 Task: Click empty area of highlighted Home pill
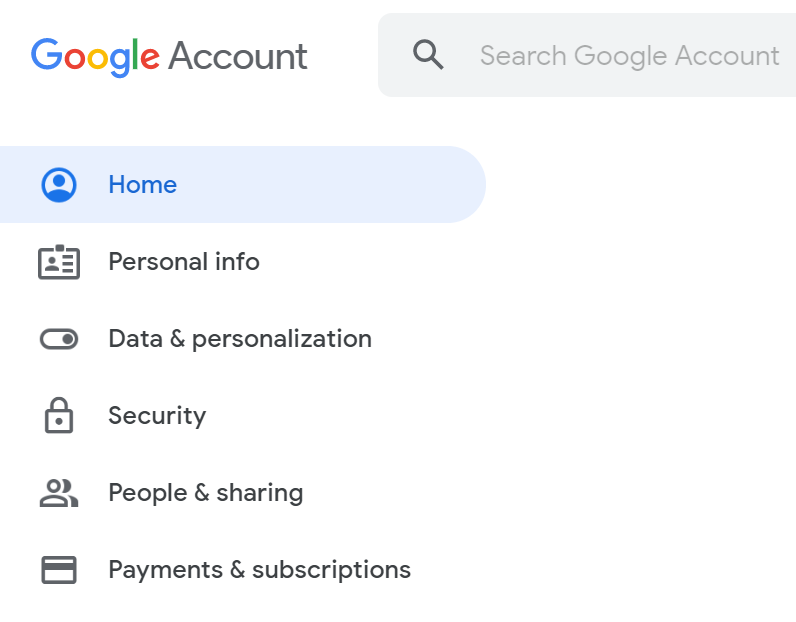(x=350, y=185)
